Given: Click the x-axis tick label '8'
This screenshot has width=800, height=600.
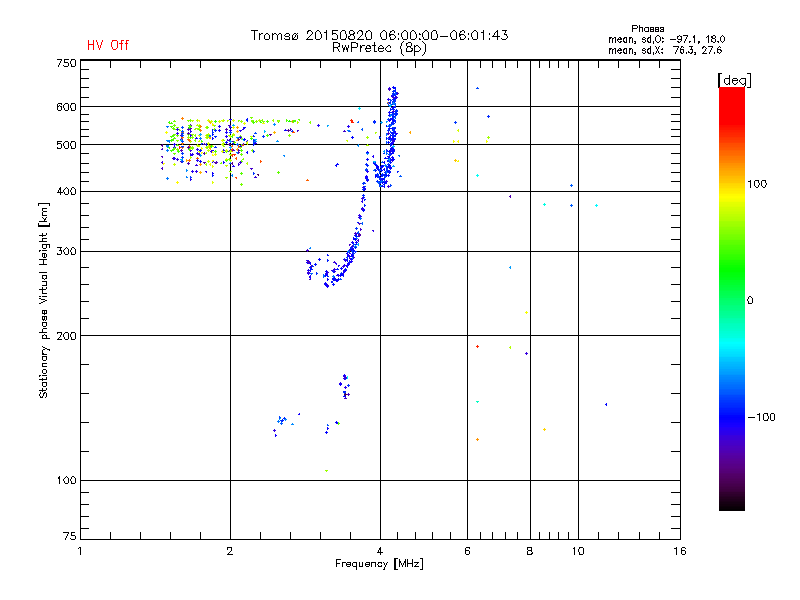Looking at the screenshot, I should click(530, 551).
